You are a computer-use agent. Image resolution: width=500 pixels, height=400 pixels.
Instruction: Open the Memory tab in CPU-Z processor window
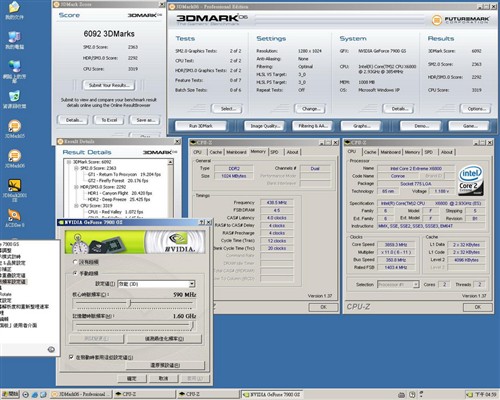click(412, 152)
